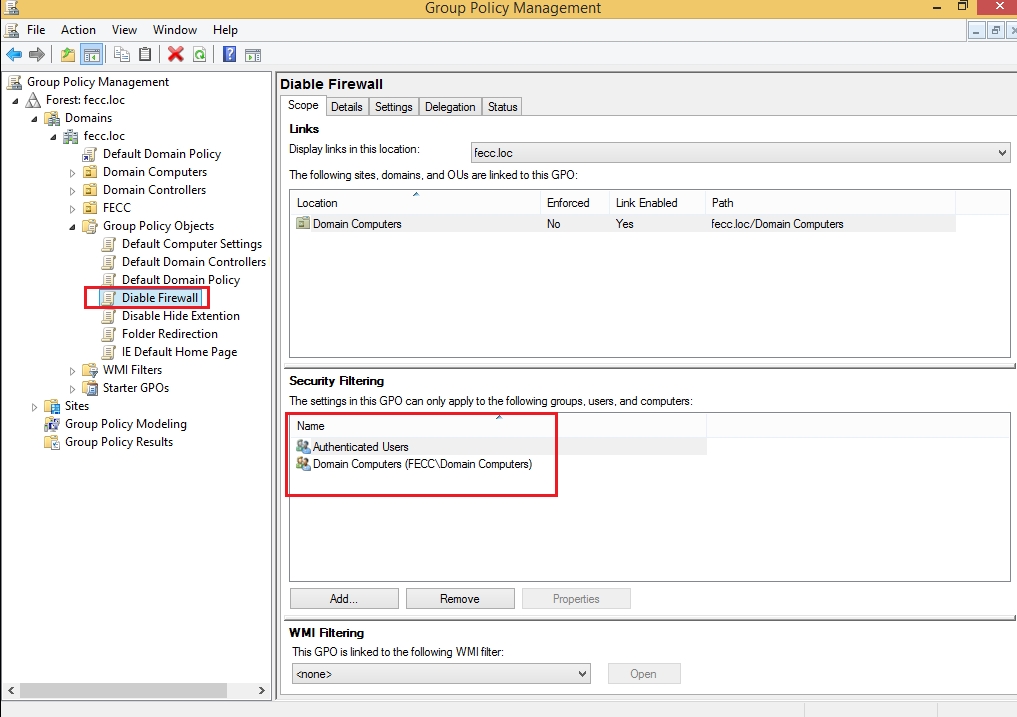Collapse the fecc.loc domain node
1017x717 pixels.
53,137
